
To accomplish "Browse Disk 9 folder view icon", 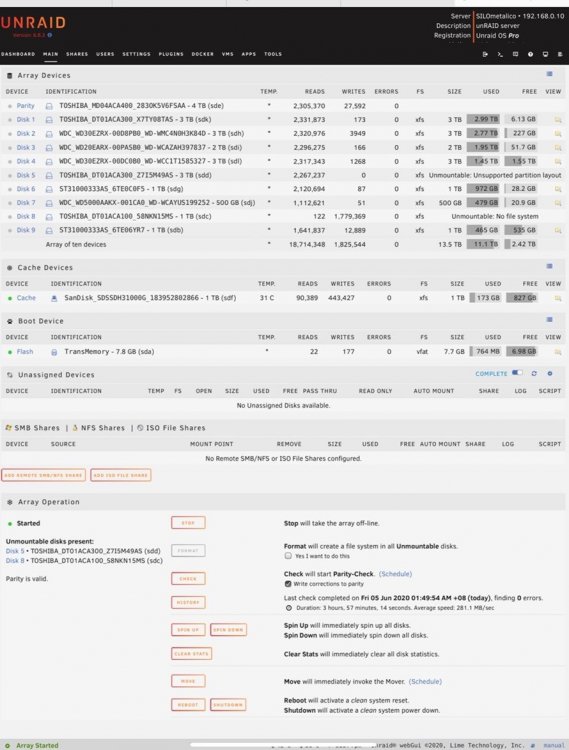I will (x=558, y=231).
